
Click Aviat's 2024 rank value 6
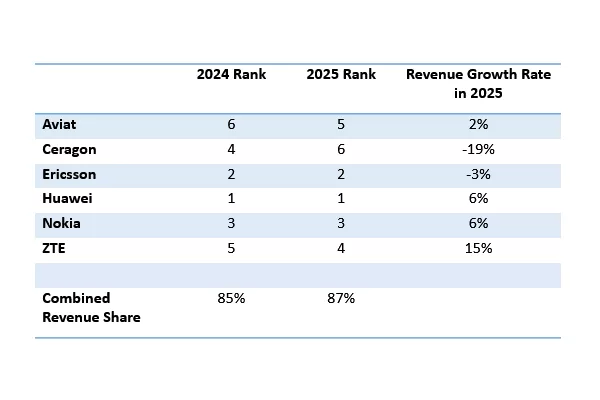pyautogui.click(x=231, y=124)
